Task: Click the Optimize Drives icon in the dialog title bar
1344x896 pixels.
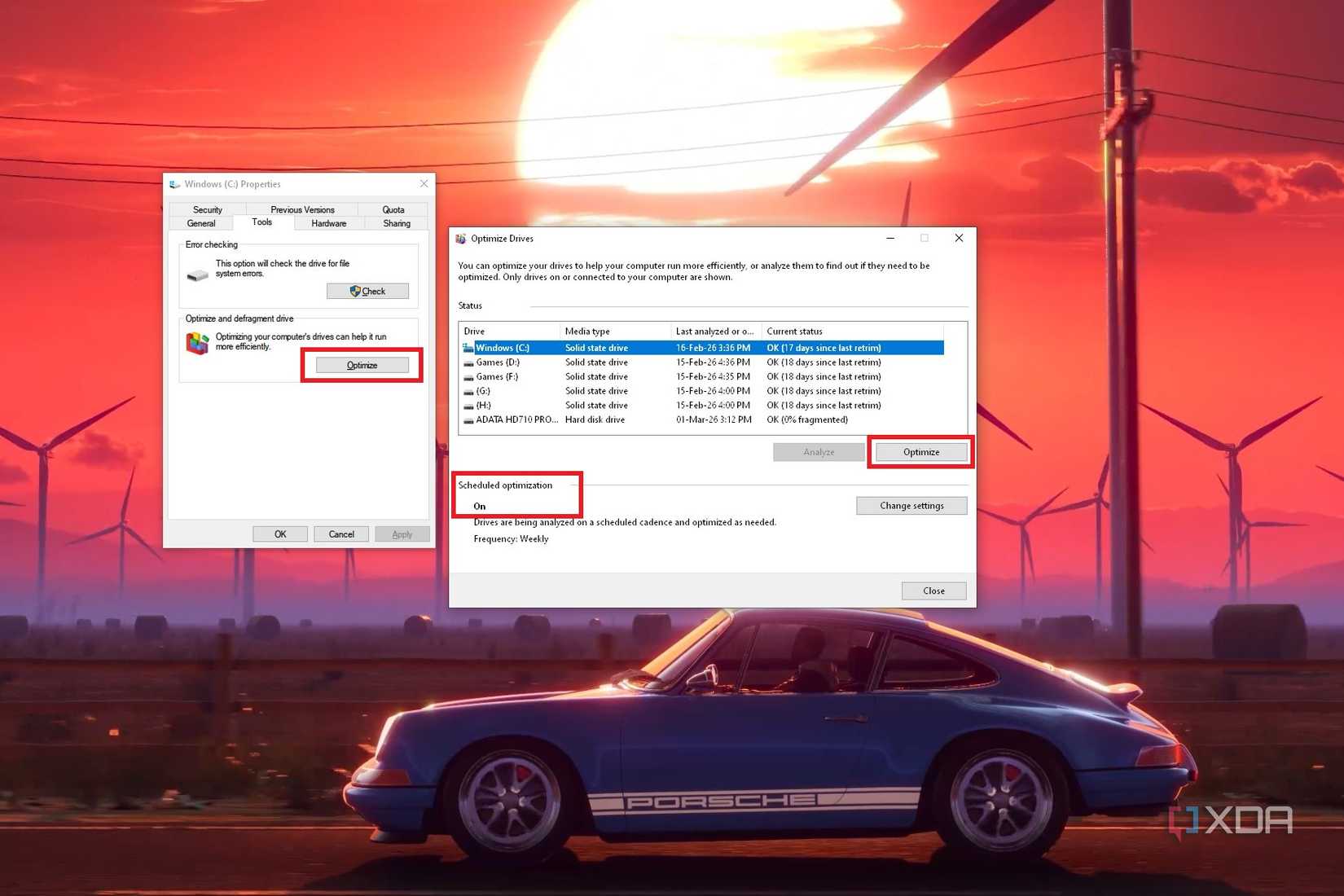Action: point(462,238)
